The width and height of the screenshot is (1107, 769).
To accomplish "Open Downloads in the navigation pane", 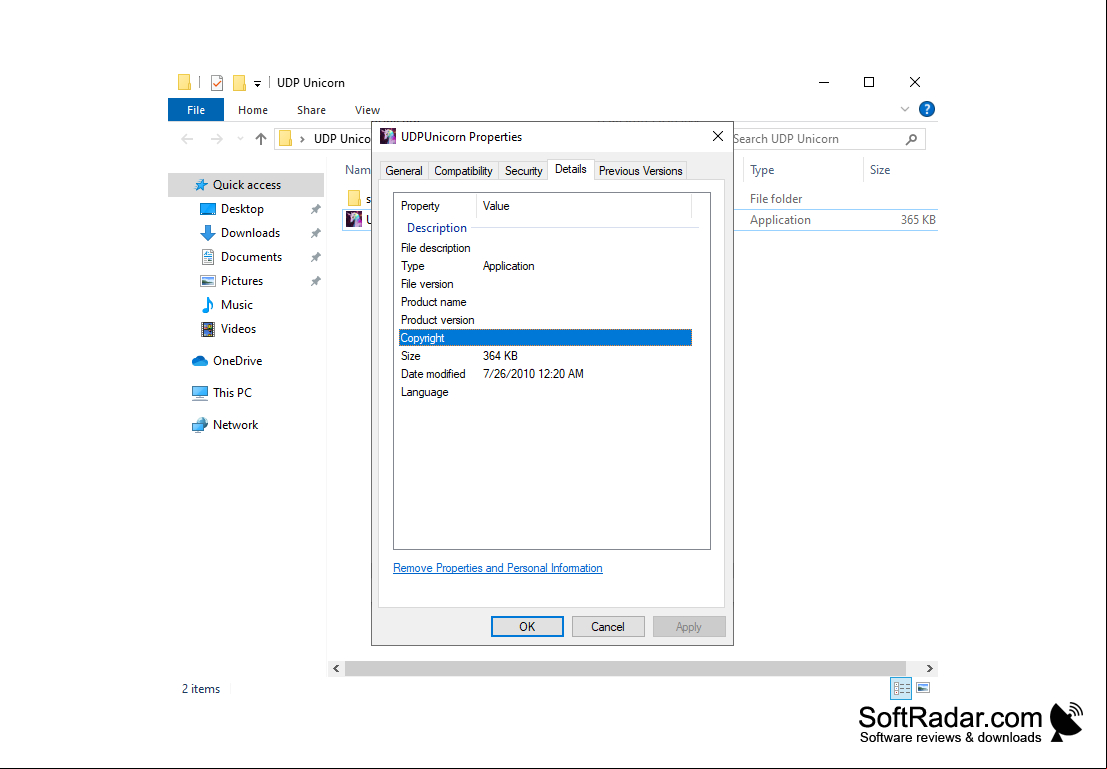I will pyautogui.click(x=250, y=233).
